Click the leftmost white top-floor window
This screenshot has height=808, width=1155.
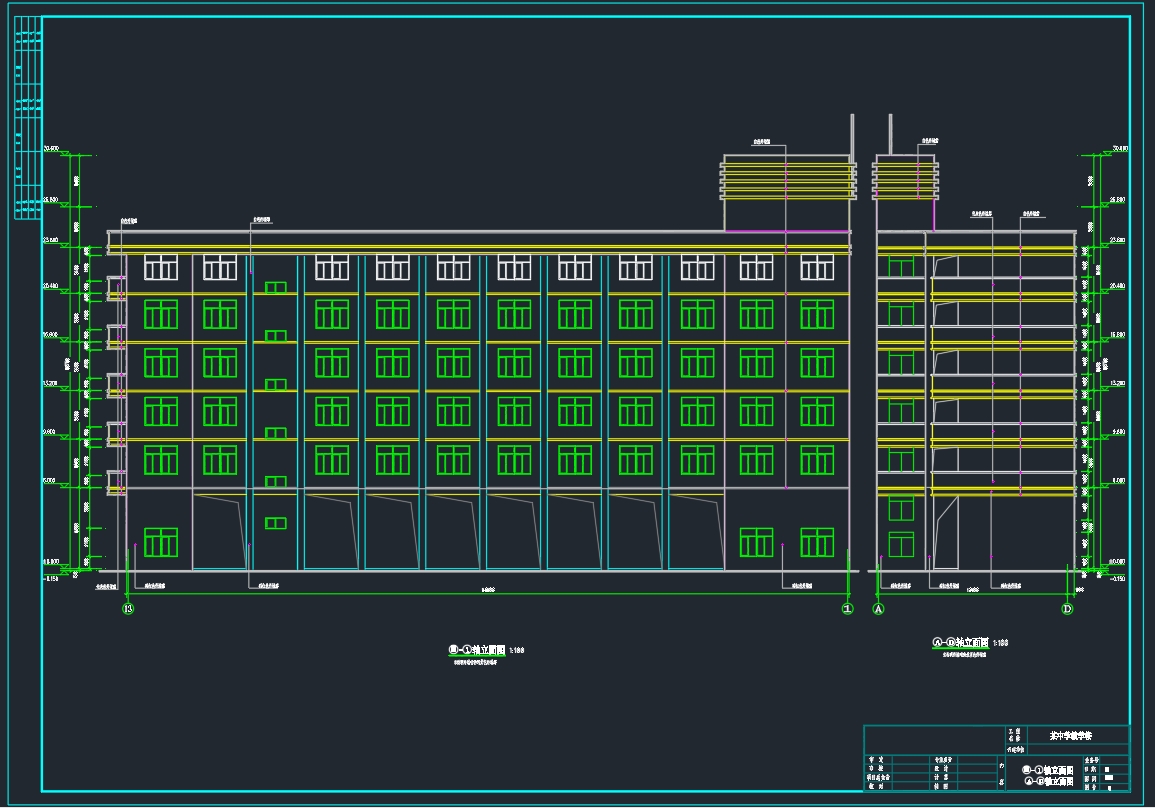161,267
